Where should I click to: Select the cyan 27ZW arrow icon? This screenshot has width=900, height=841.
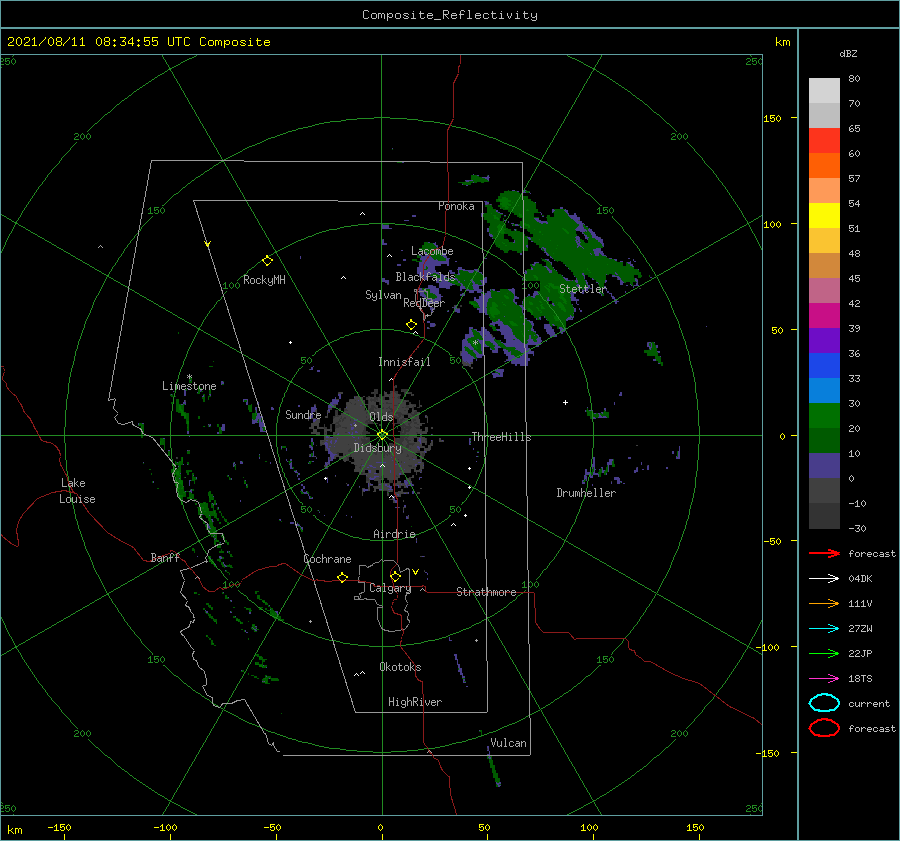tap(824, 629)
